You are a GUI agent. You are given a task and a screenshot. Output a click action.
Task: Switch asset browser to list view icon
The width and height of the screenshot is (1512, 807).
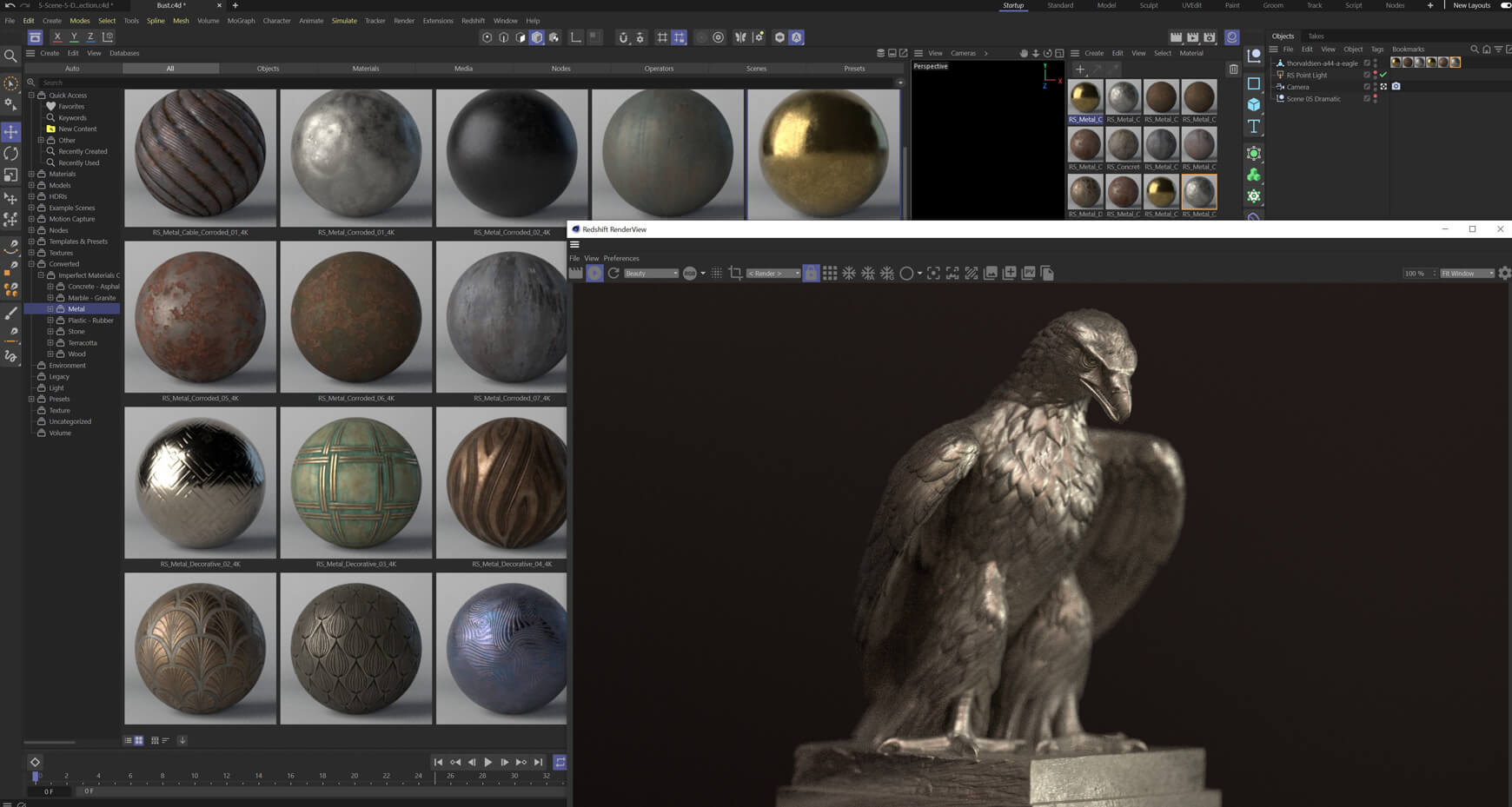(x=128, y=740)
